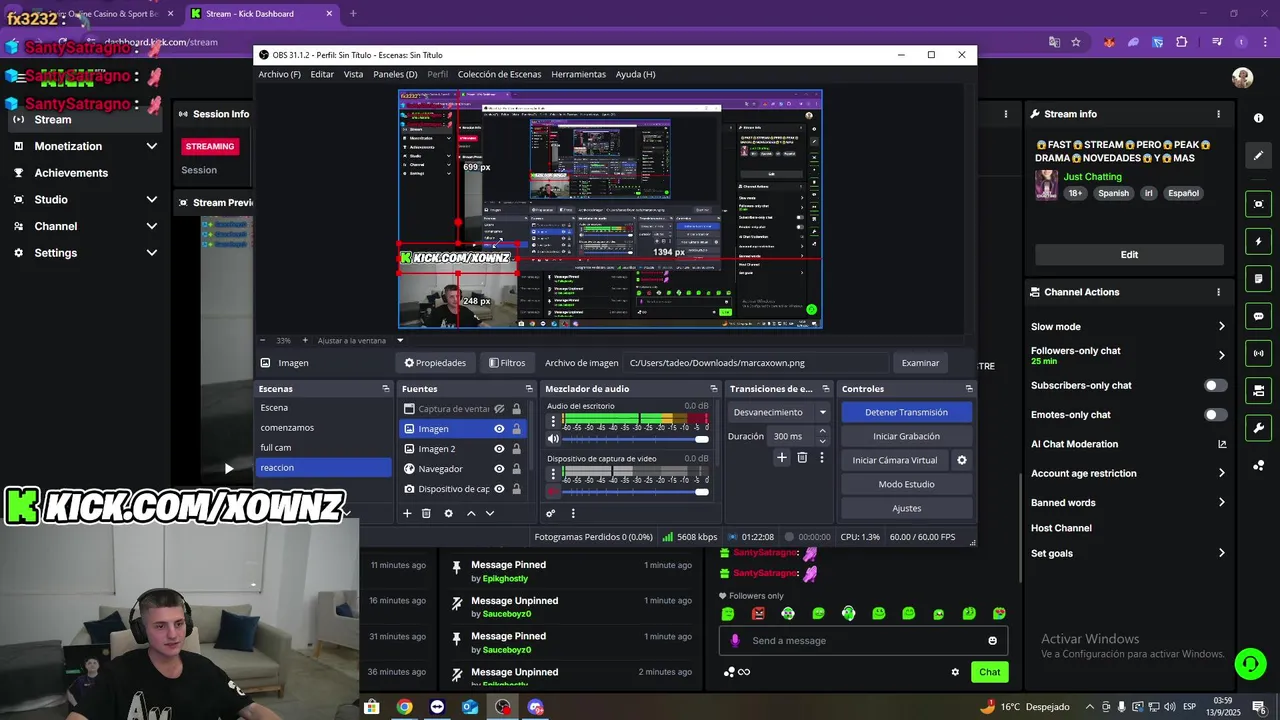Remove transition with trash icon
This screenshot has height=720, width=1280.
click(802, 457)
